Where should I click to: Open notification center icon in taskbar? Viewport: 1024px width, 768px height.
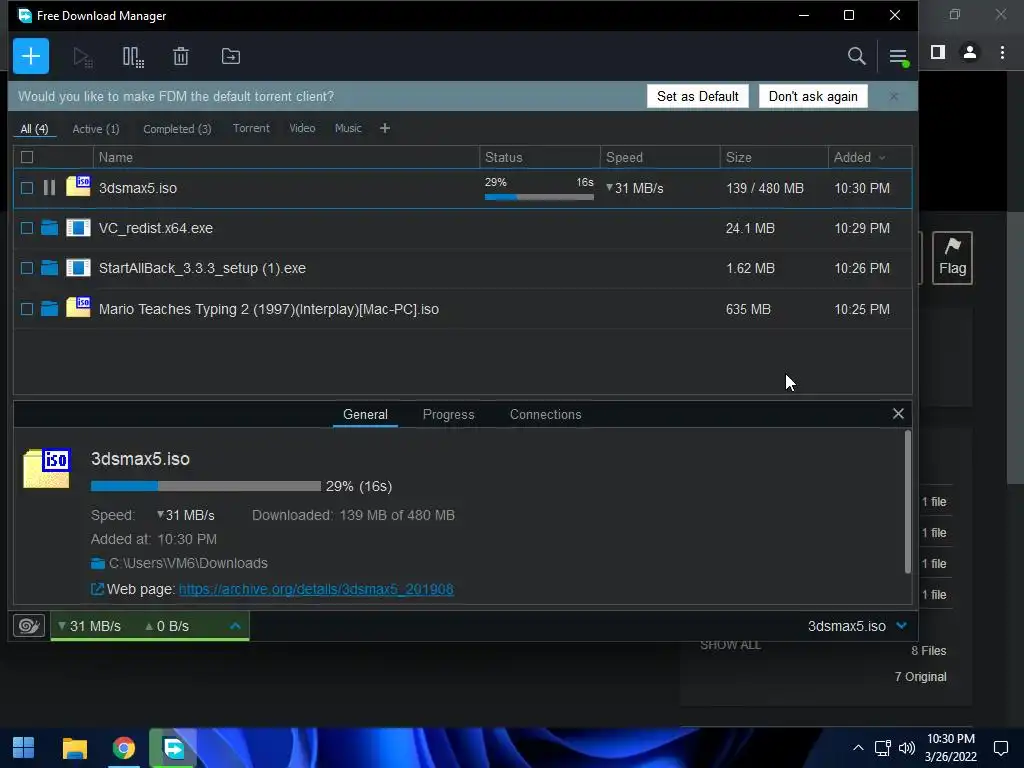point(1000,748)
